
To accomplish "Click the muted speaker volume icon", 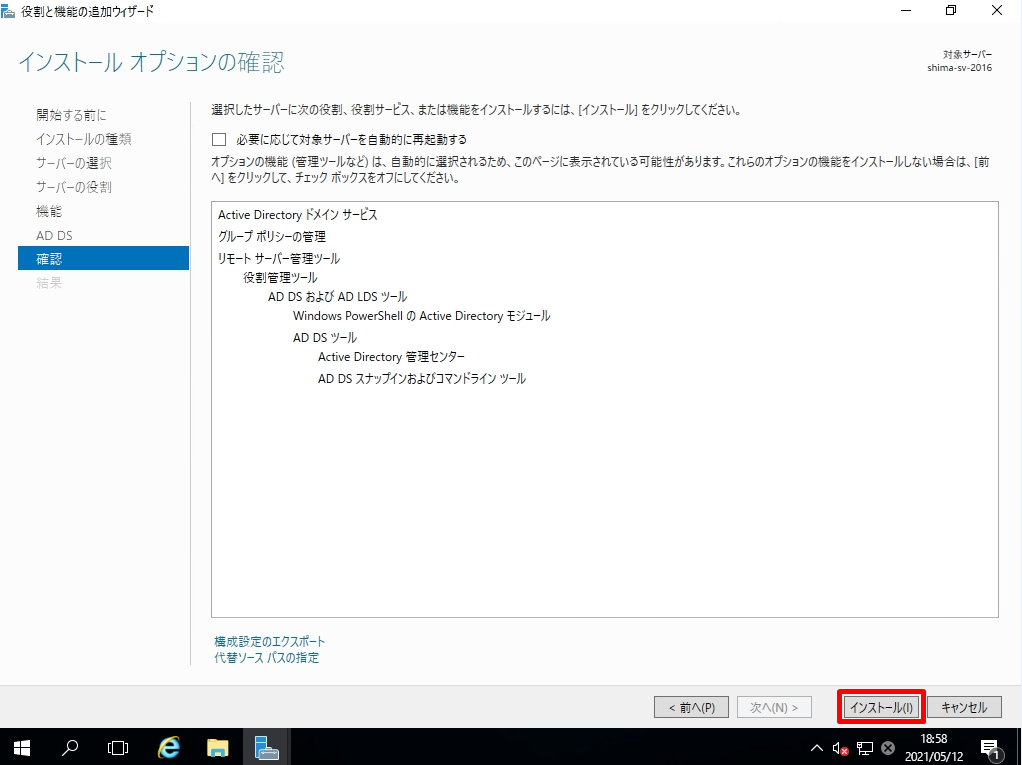I will (840, 748).
